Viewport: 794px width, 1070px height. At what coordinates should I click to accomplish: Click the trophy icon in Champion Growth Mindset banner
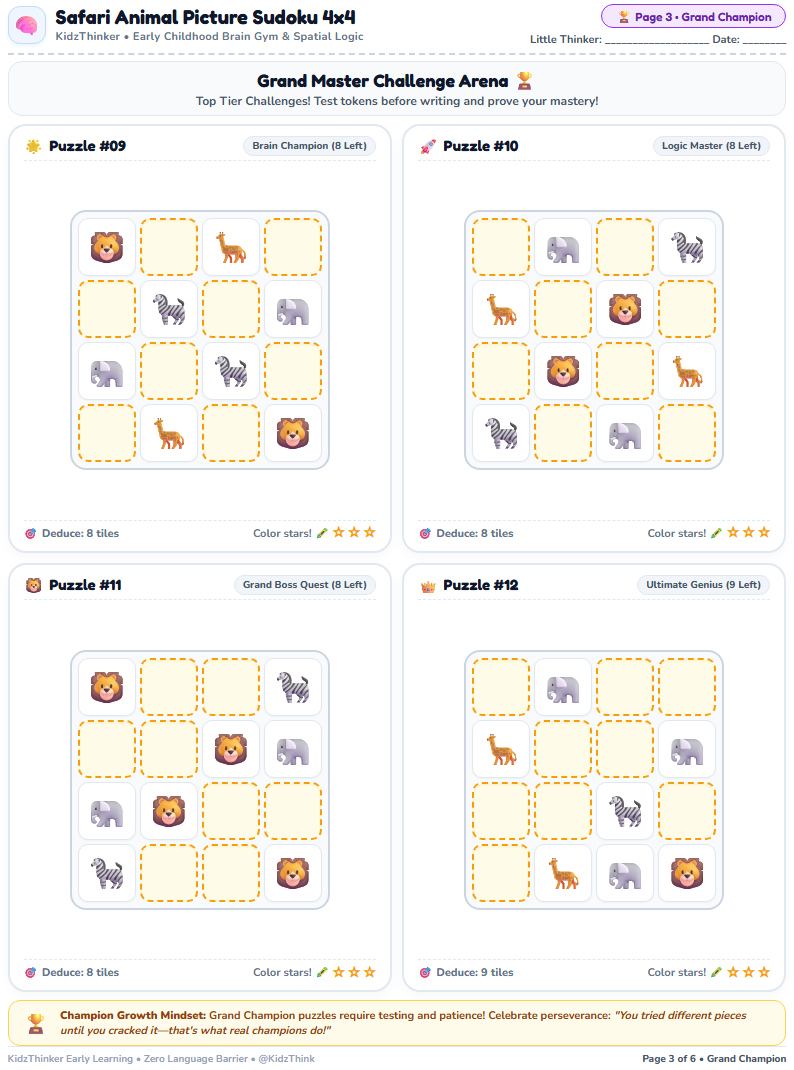(35, 1022)
